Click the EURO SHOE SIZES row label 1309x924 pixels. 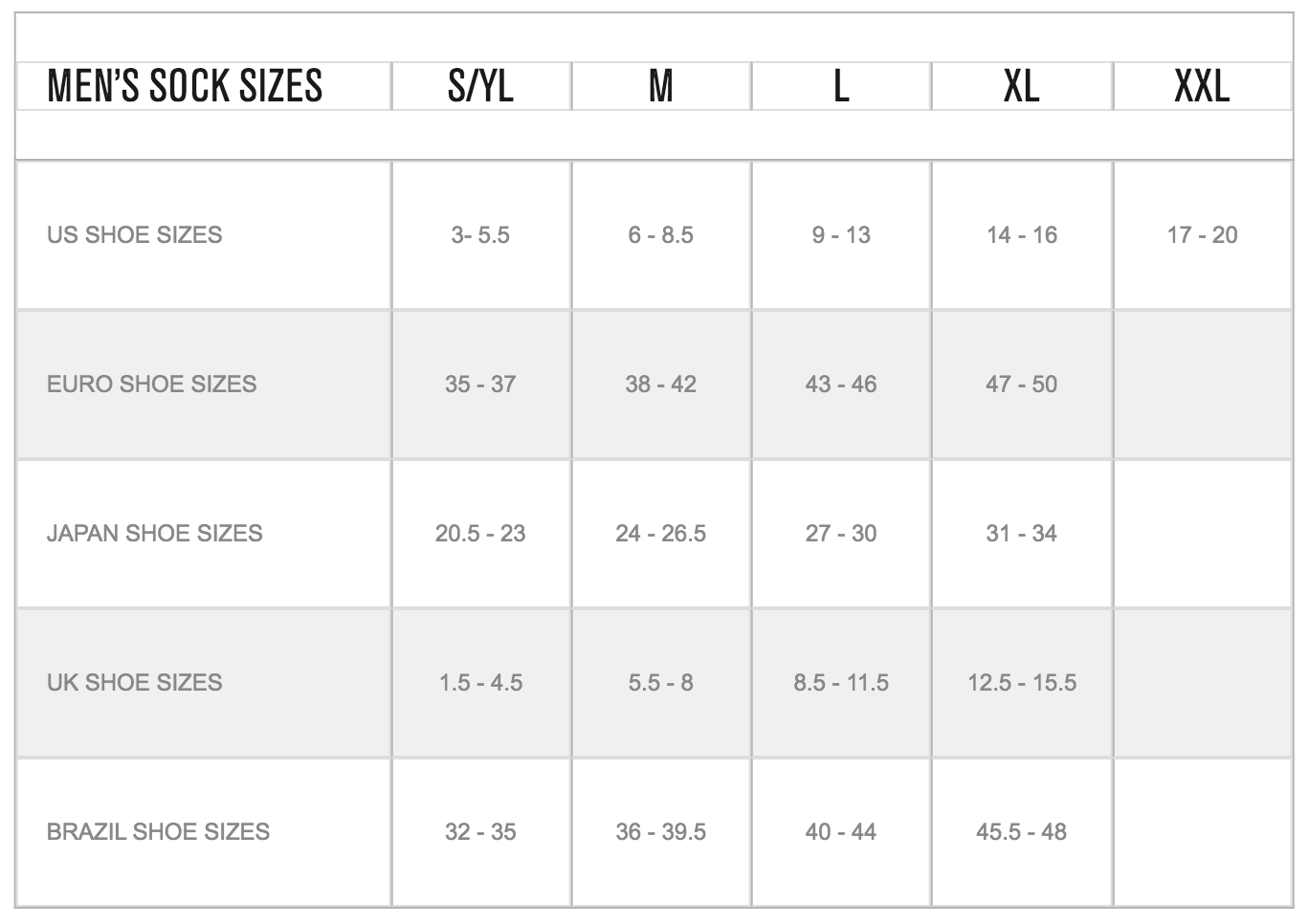151,385
